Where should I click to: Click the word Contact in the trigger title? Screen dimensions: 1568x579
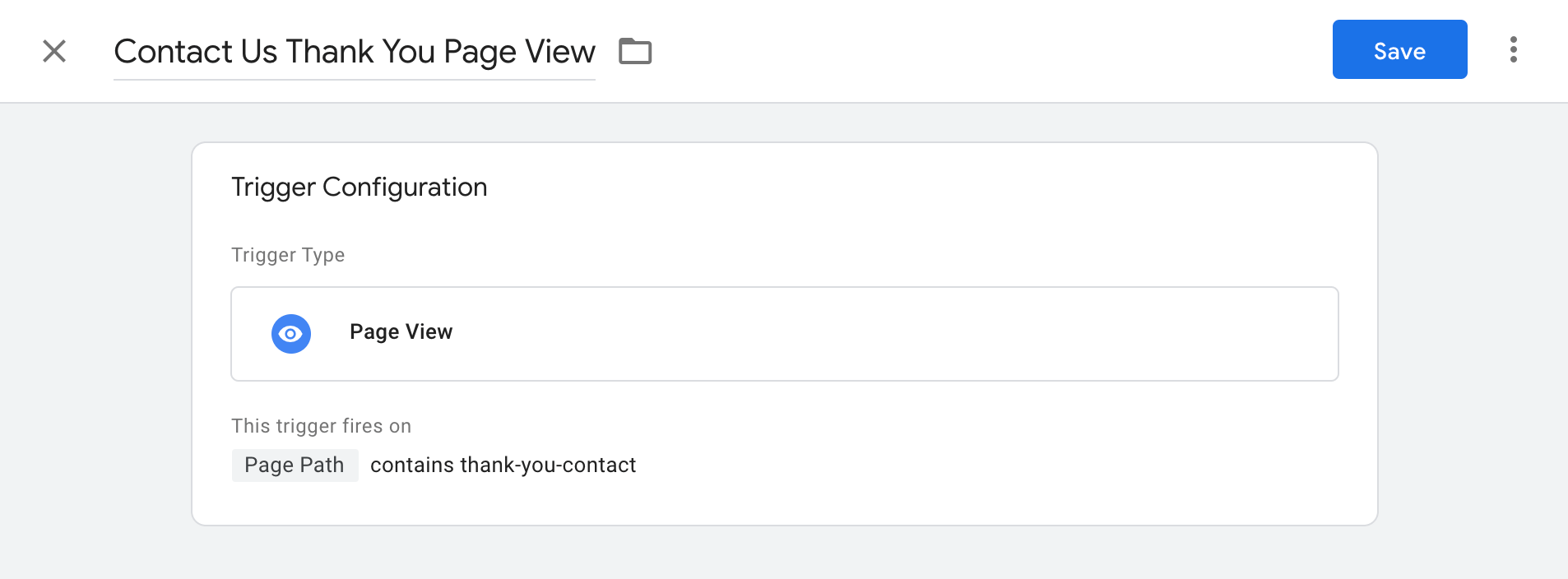[x=174, y=52]
